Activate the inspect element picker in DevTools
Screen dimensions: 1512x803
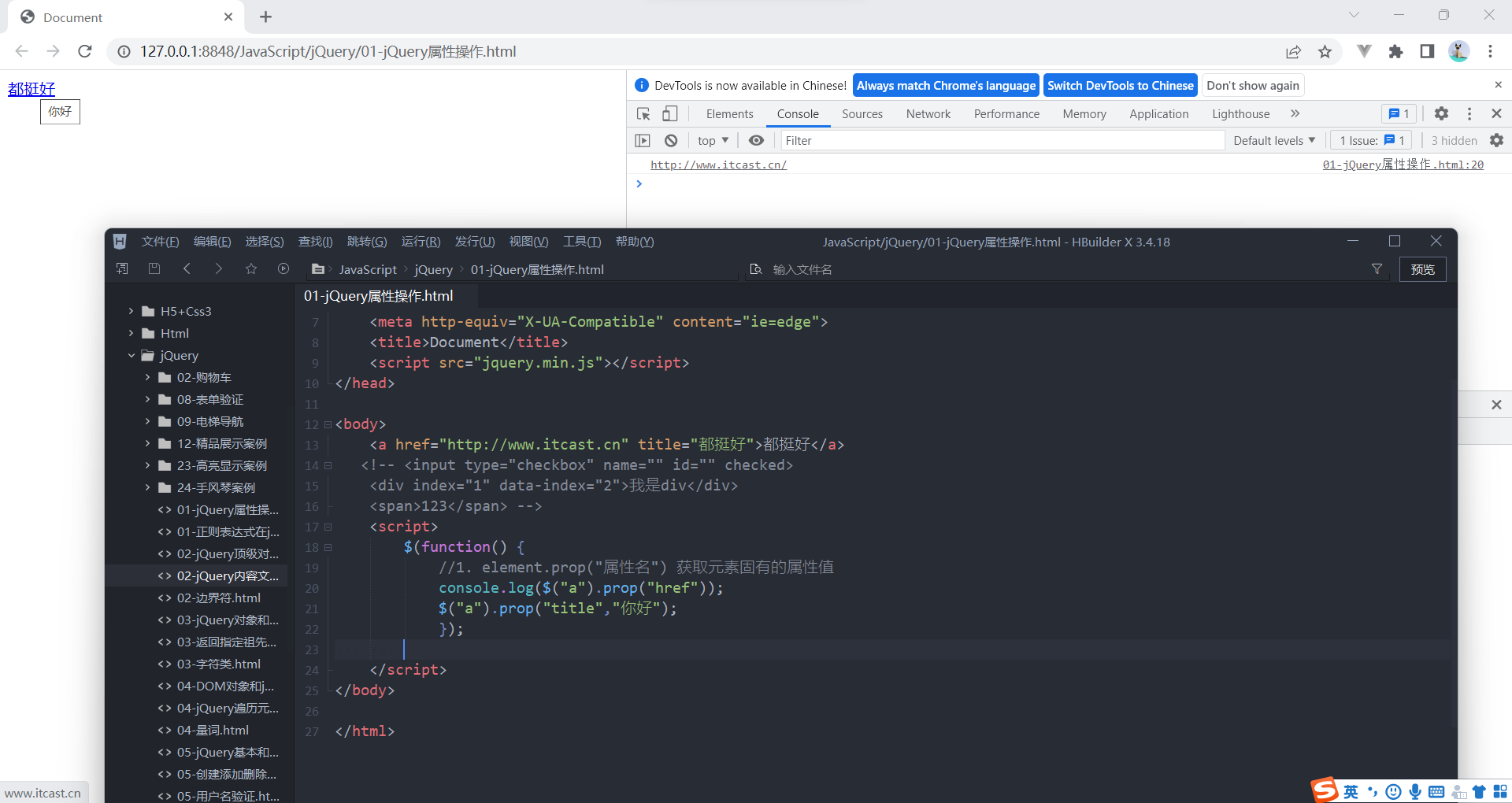pyautogui.click(x=643, y=113)
